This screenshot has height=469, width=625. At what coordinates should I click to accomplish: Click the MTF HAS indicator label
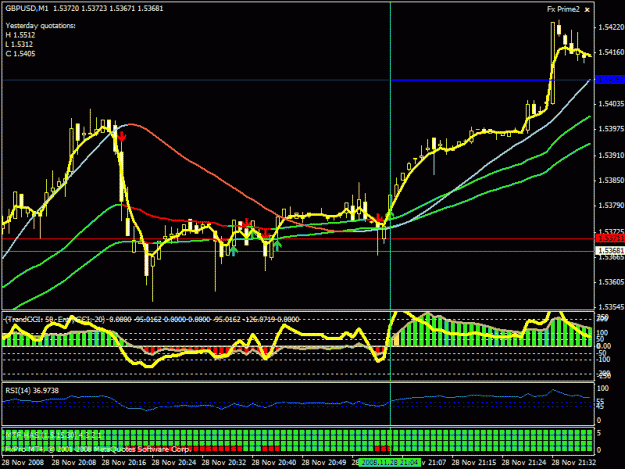54,435
